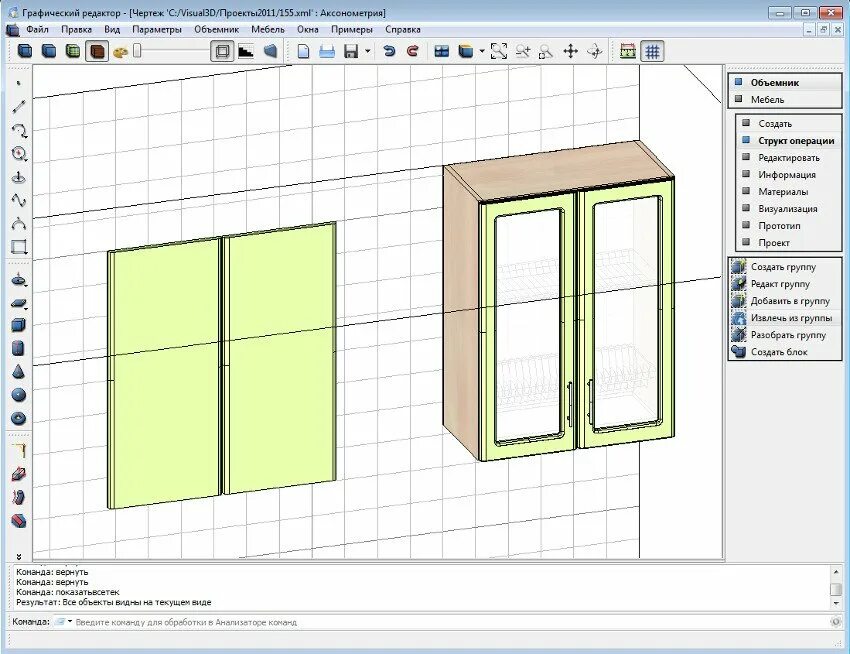Toggle the green mesh cube display mode

tap(73, 52)
